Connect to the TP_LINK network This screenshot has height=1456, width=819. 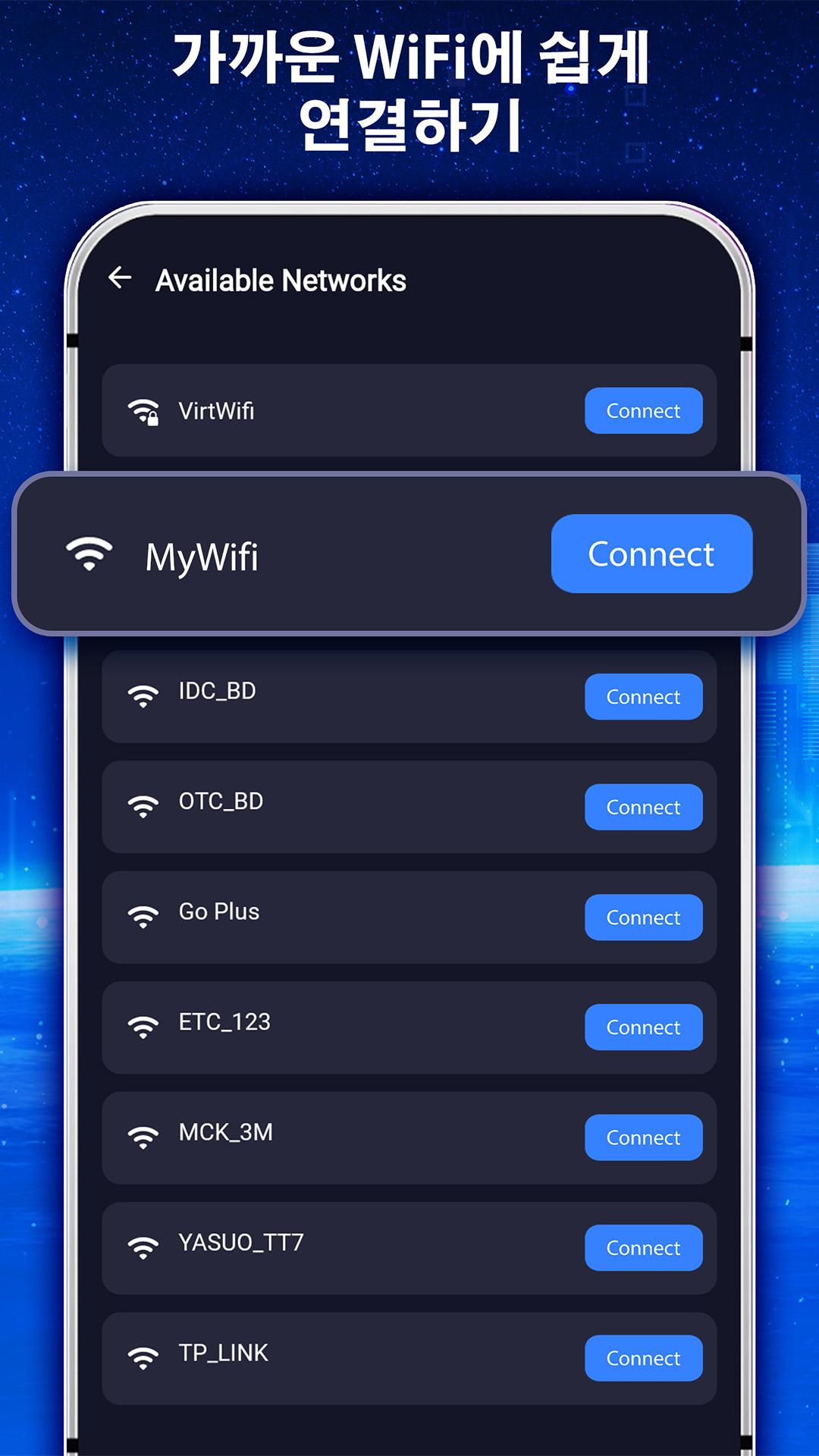click(644, 1358)
